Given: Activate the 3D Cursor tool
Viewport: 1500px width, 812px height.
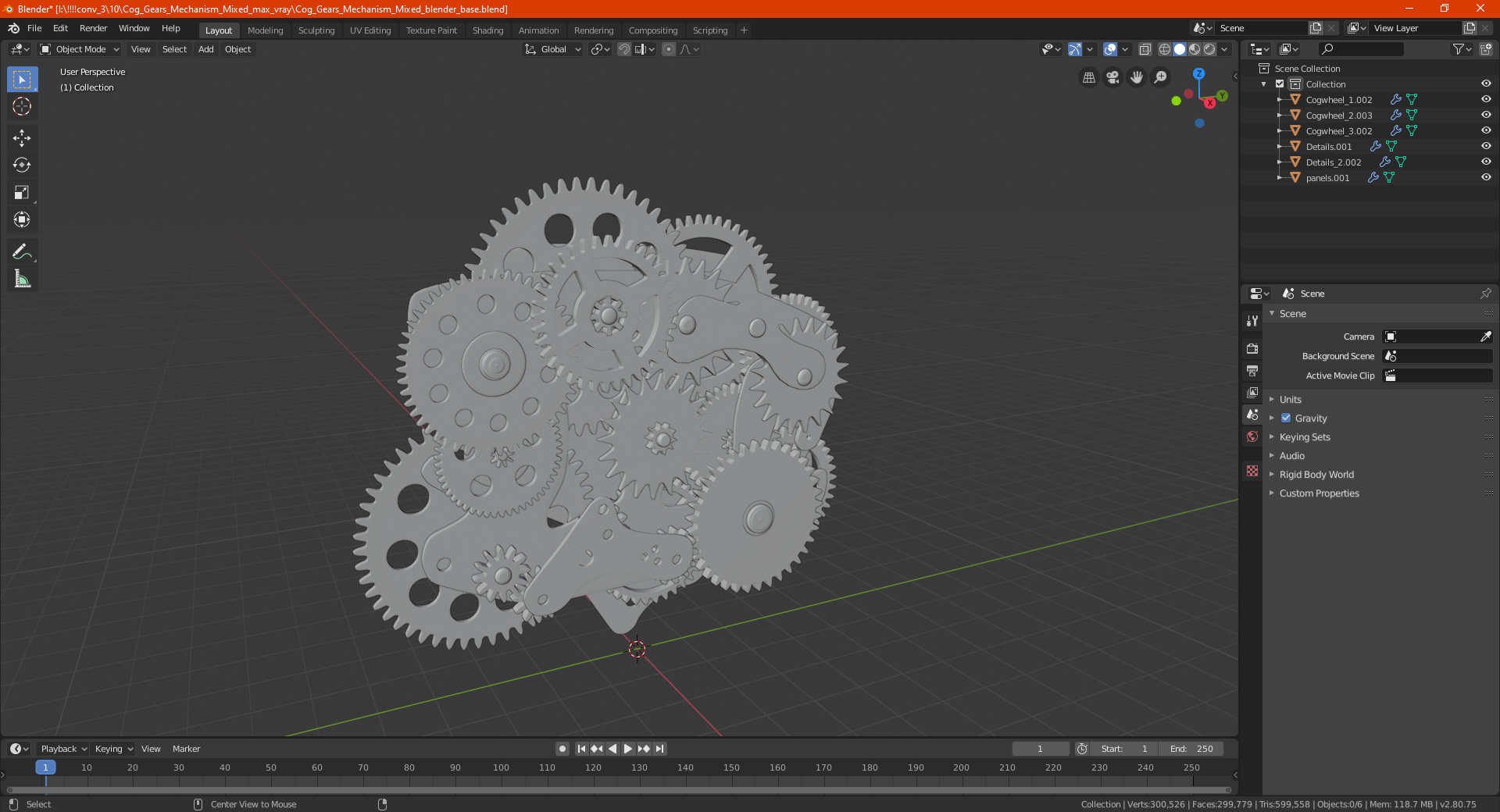Looking at the screenshot, I should coord(22,106).
